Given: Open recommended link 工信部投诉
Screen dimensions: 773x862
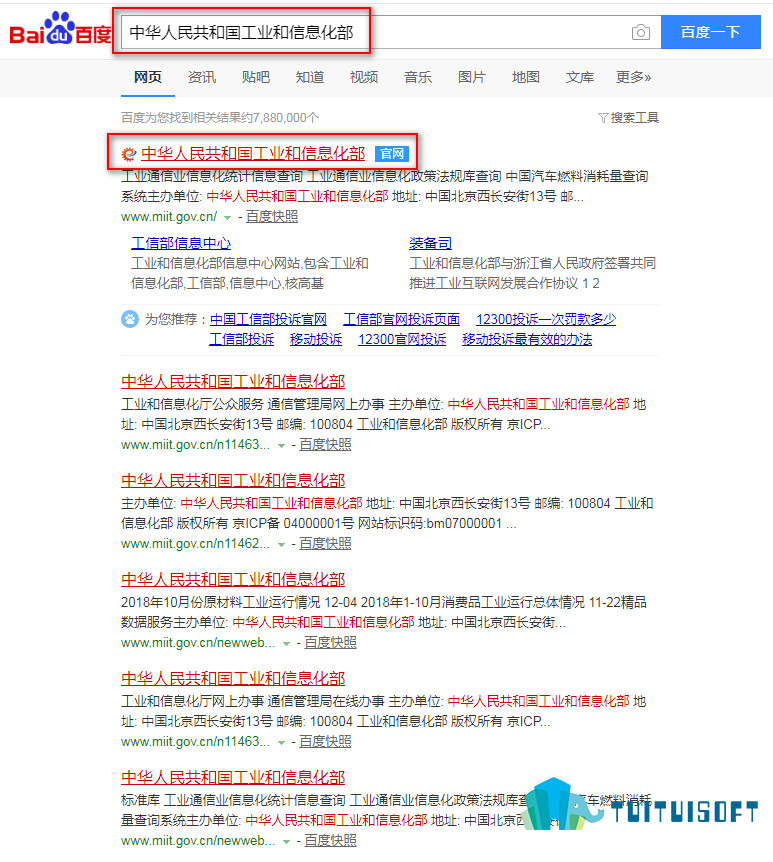Looking at the screenshot, I should [x=241, y=339].
